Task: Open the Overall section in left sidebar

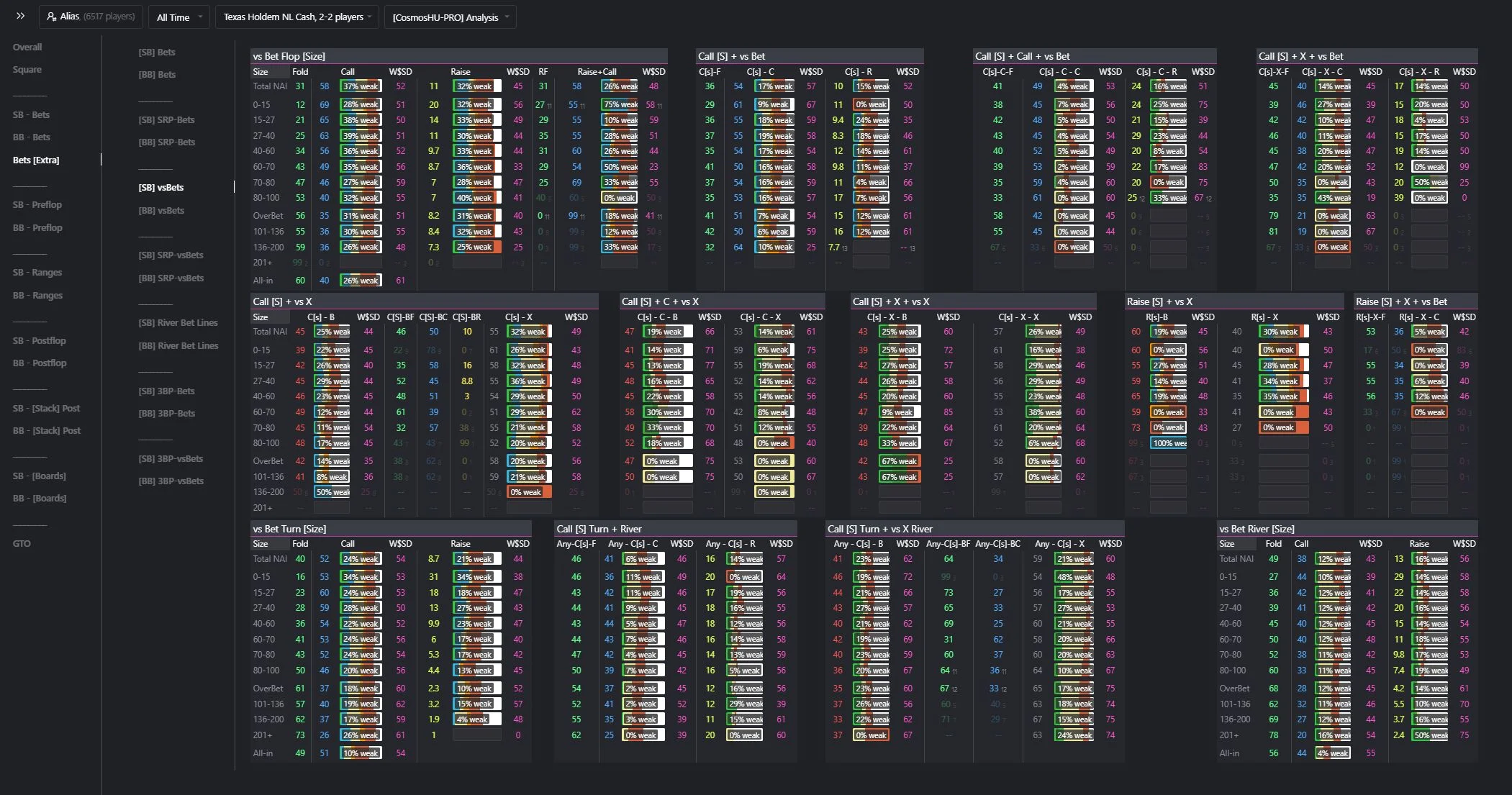Action: click(27, 47)
